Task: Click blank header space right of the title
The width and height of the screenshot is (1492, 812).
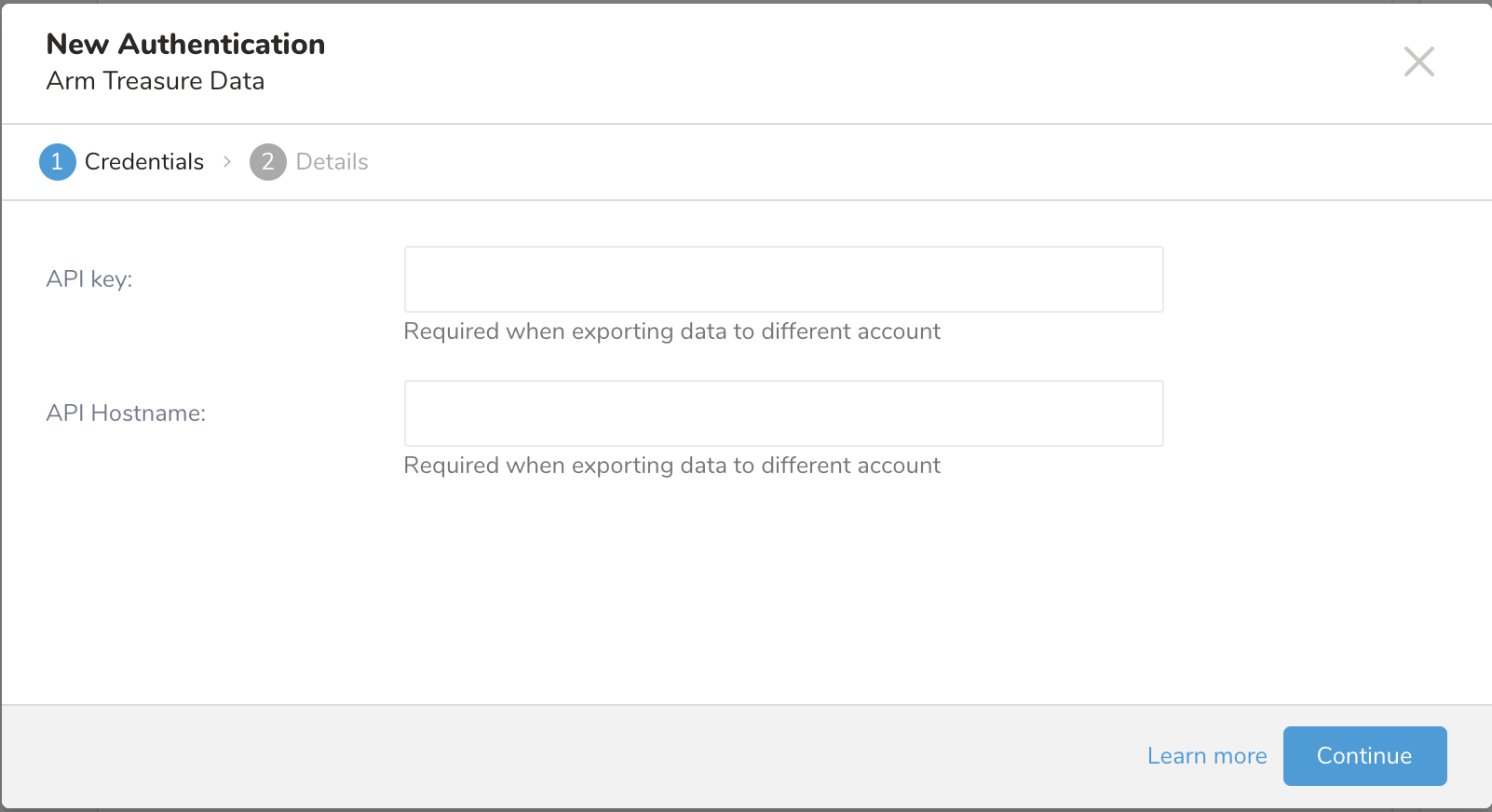Action: click(x=838, y=62)
